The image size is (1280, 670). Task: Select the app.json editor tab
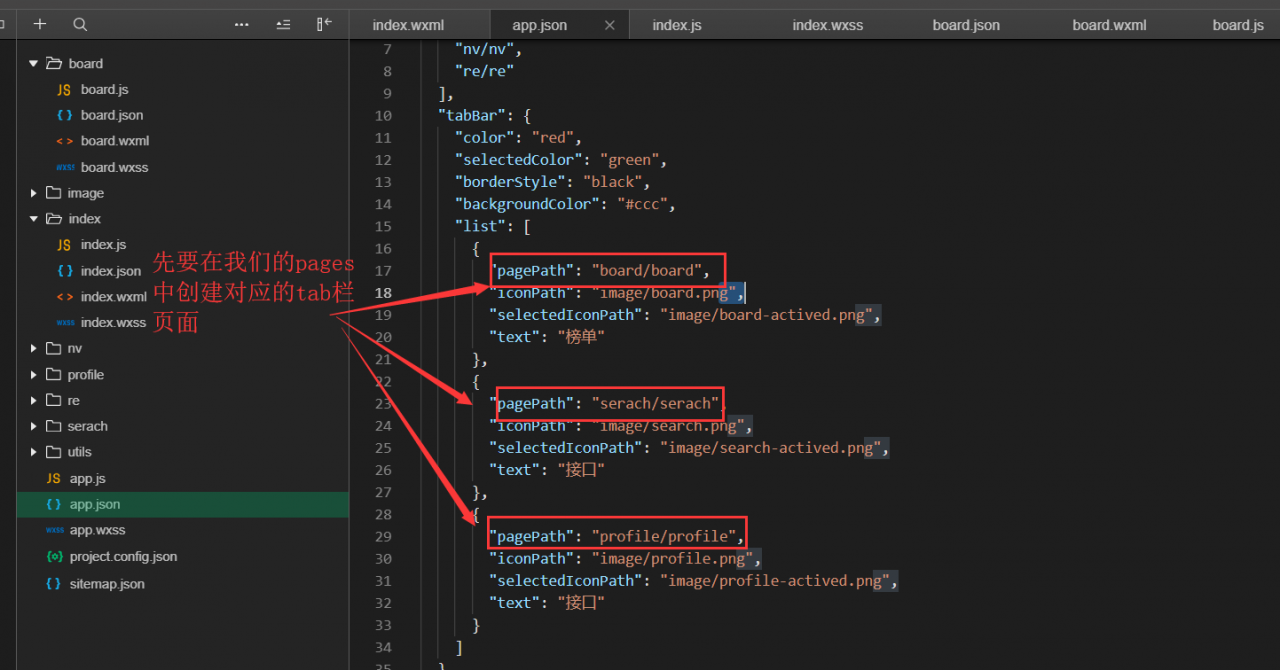tap(540, 25)
